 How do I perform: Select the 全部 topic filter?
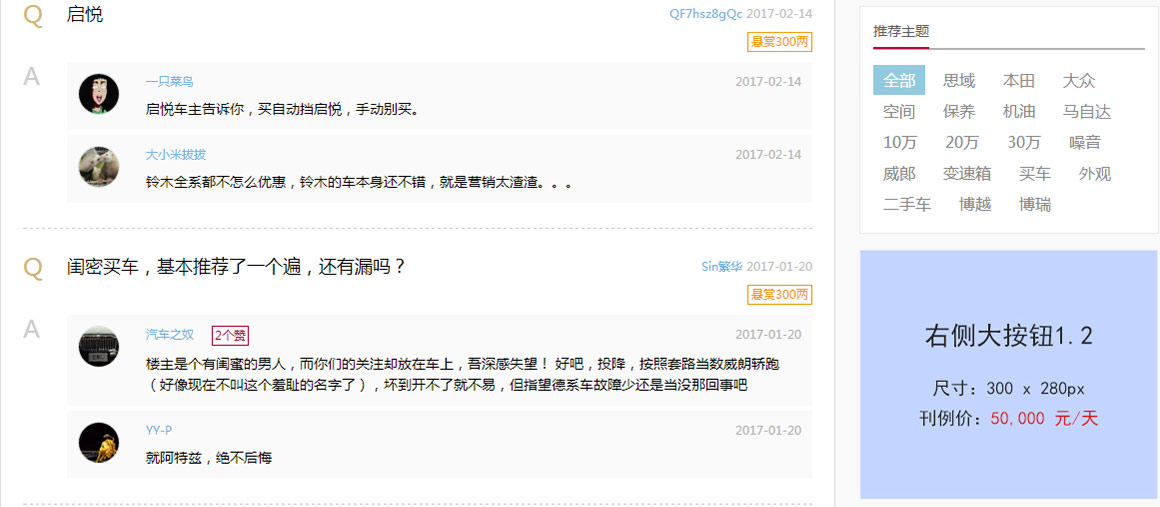[899, 81]
